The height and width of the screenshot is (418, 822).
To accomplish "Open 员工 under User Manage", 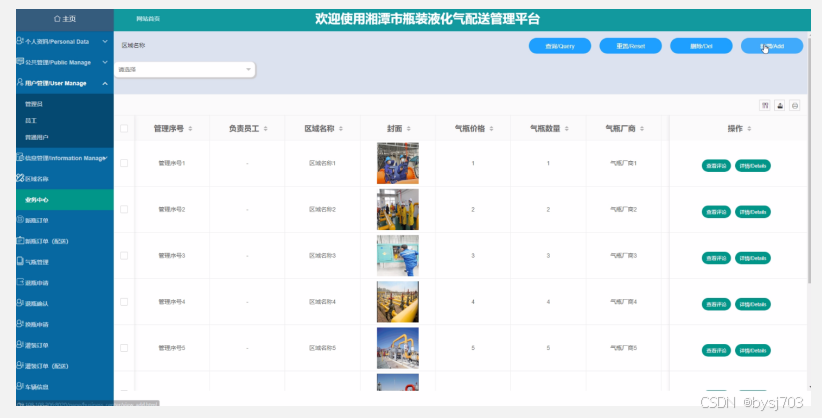I will click(31, 121).
